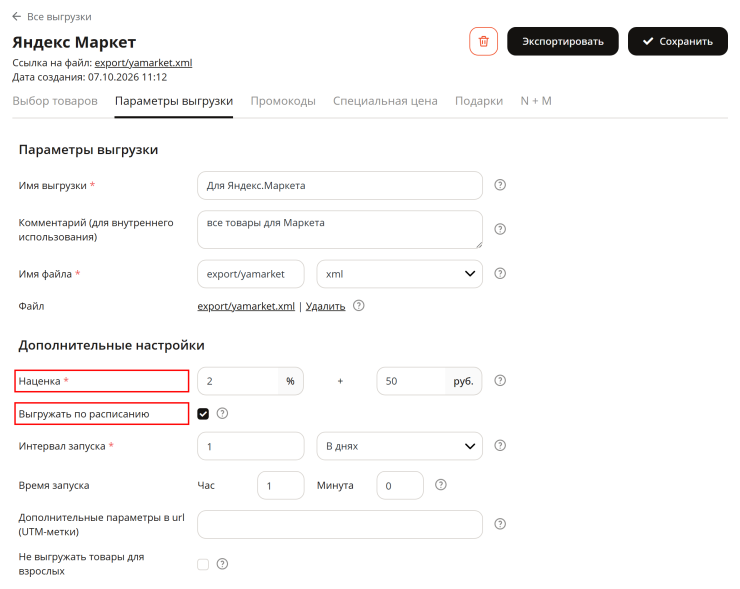This screenshot has width=740, height=589.
Task: Open the Промокоды tab
Action: point(283,101)
